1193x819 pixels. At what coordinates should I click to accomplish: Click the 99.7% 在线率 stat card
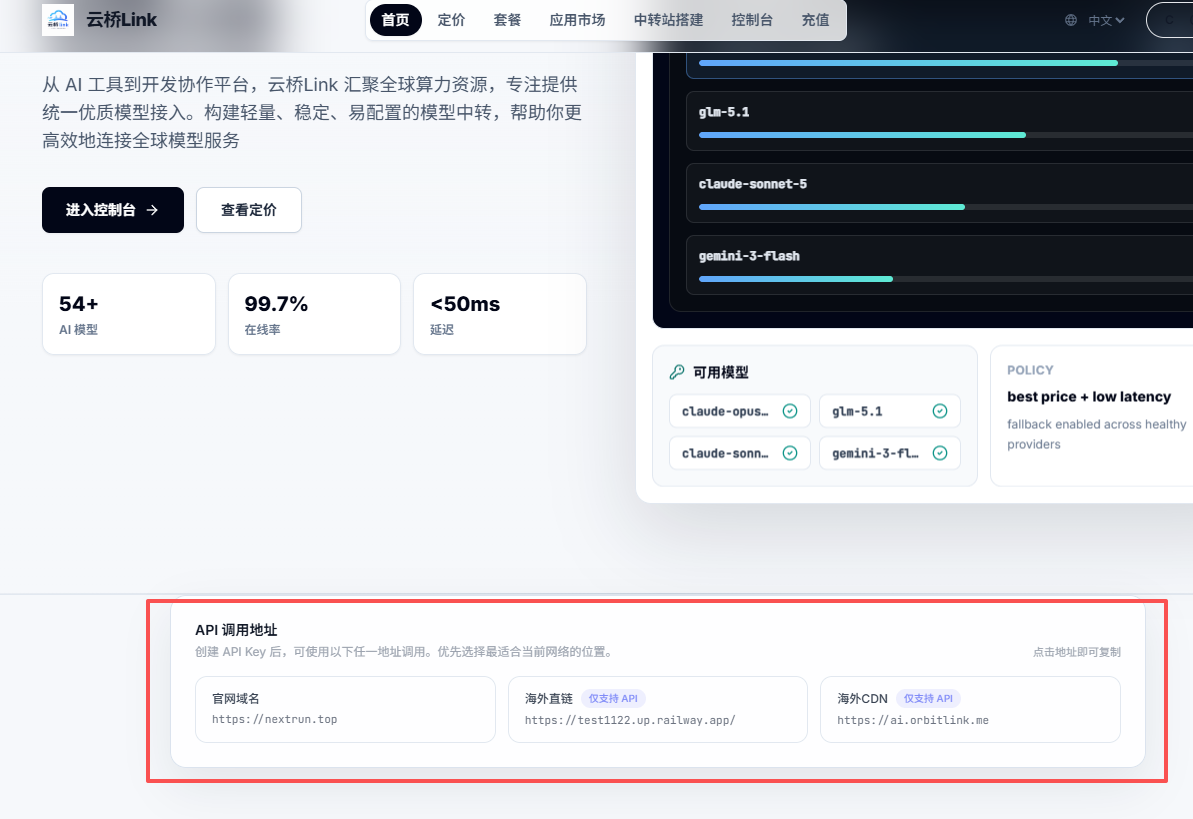coord(314,314)
